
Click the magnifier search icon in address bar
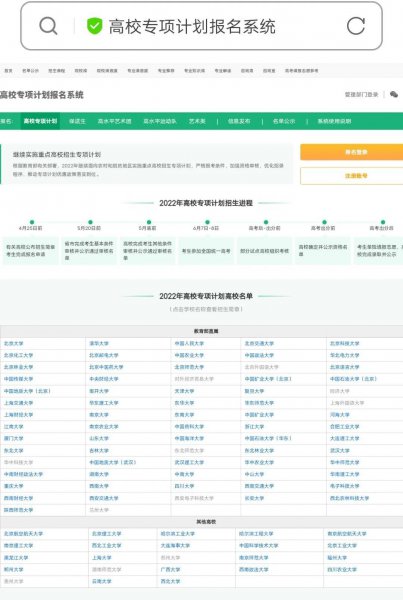pos(48,26)
